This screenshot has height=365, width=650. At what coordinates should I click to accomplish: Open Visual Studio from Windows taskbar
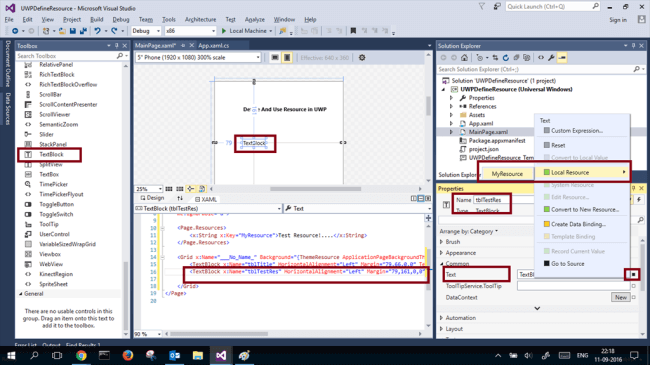221,355
